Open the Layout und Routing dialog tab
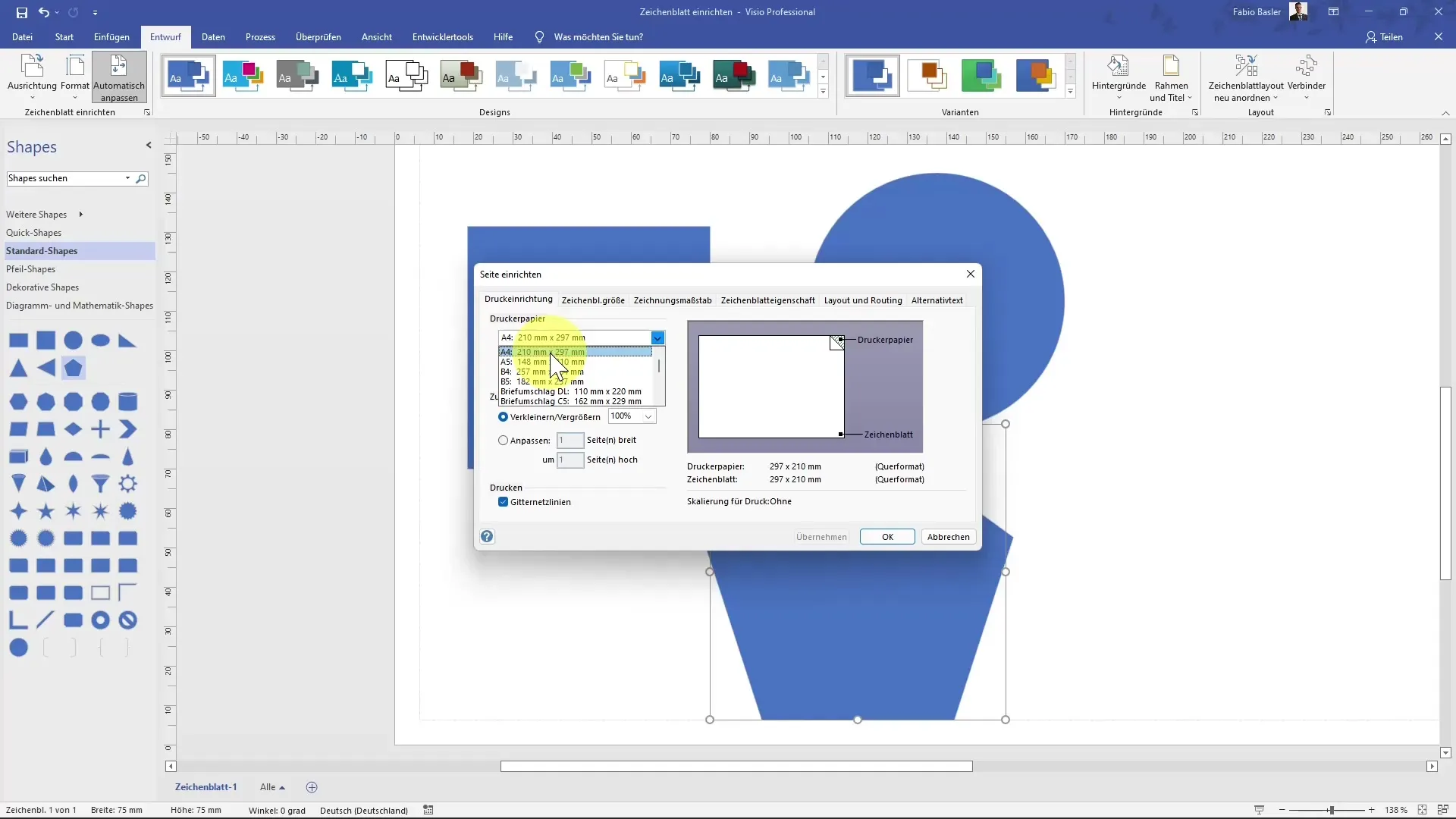1456x819 pixels. click(863, 300)
